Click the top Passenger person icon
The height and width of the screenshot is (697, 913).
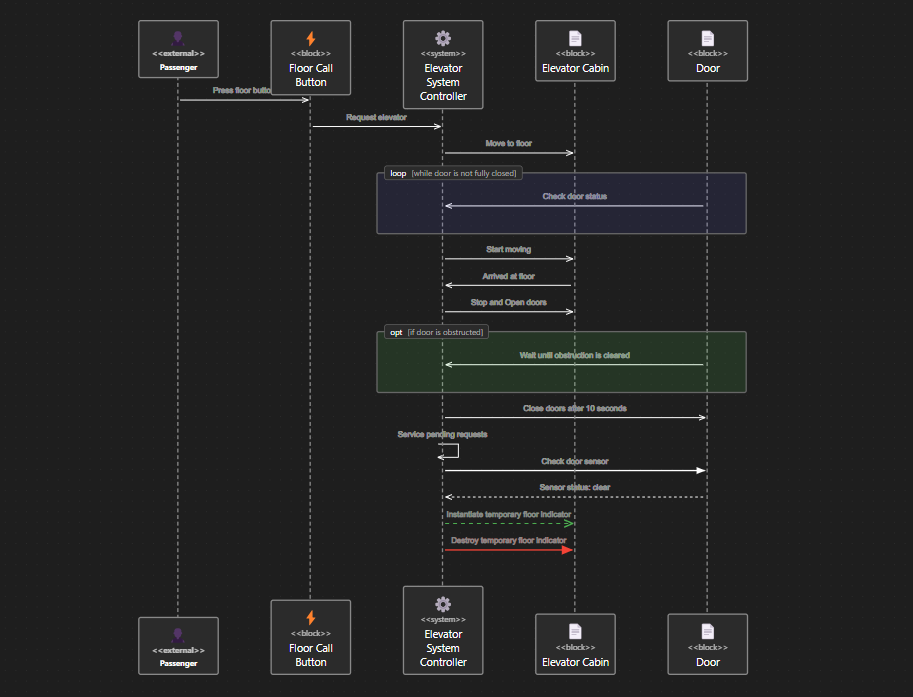(178, 38)
